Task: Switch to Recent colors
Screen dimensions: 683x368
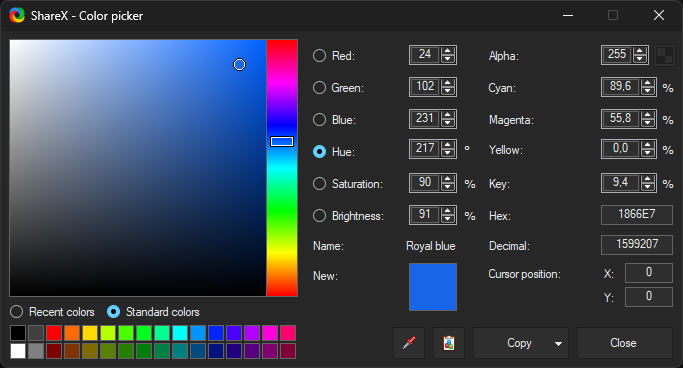Action: (x=52, y=312)
